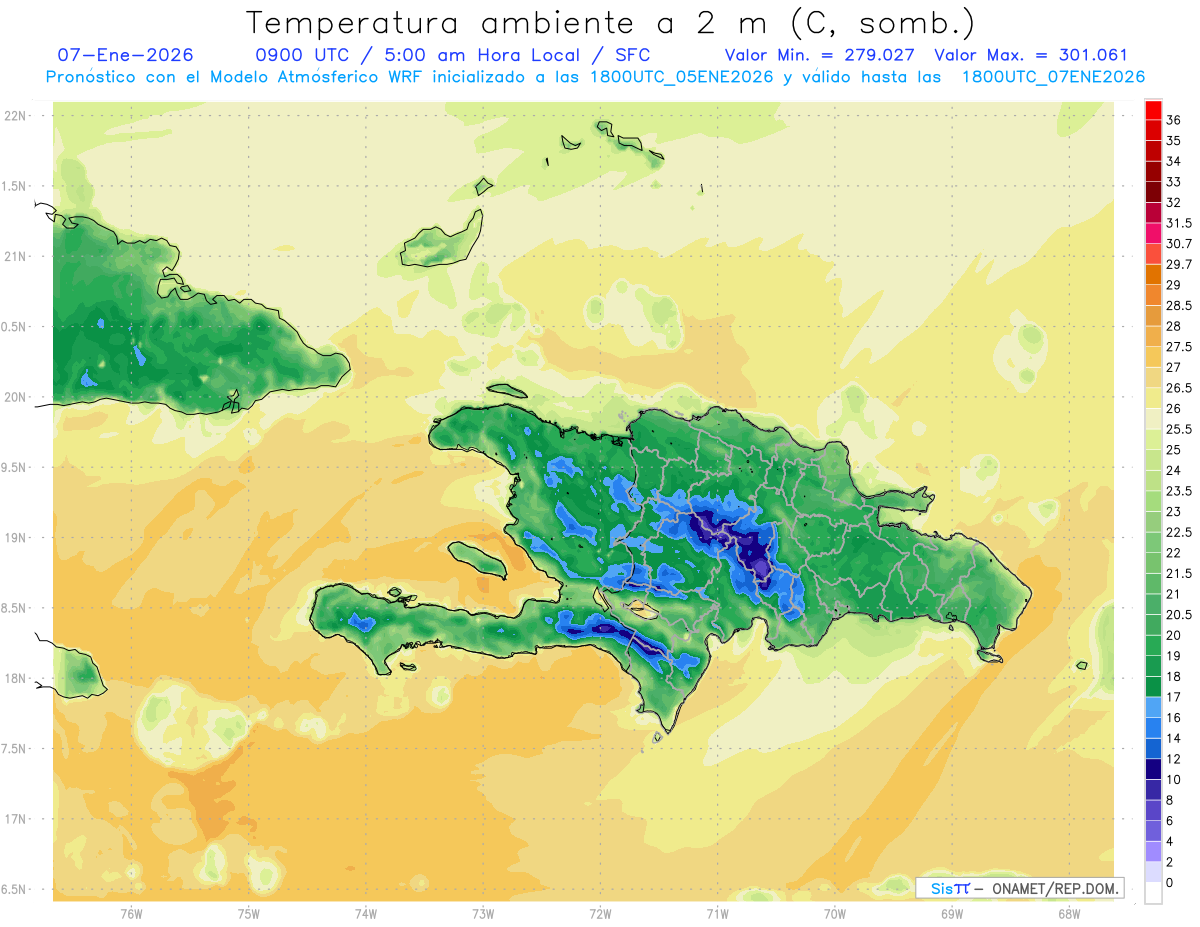Viewport: 1200px width, 927px height.
Task: Click the color scale value '24'
Action: (x=1174, y=471)
